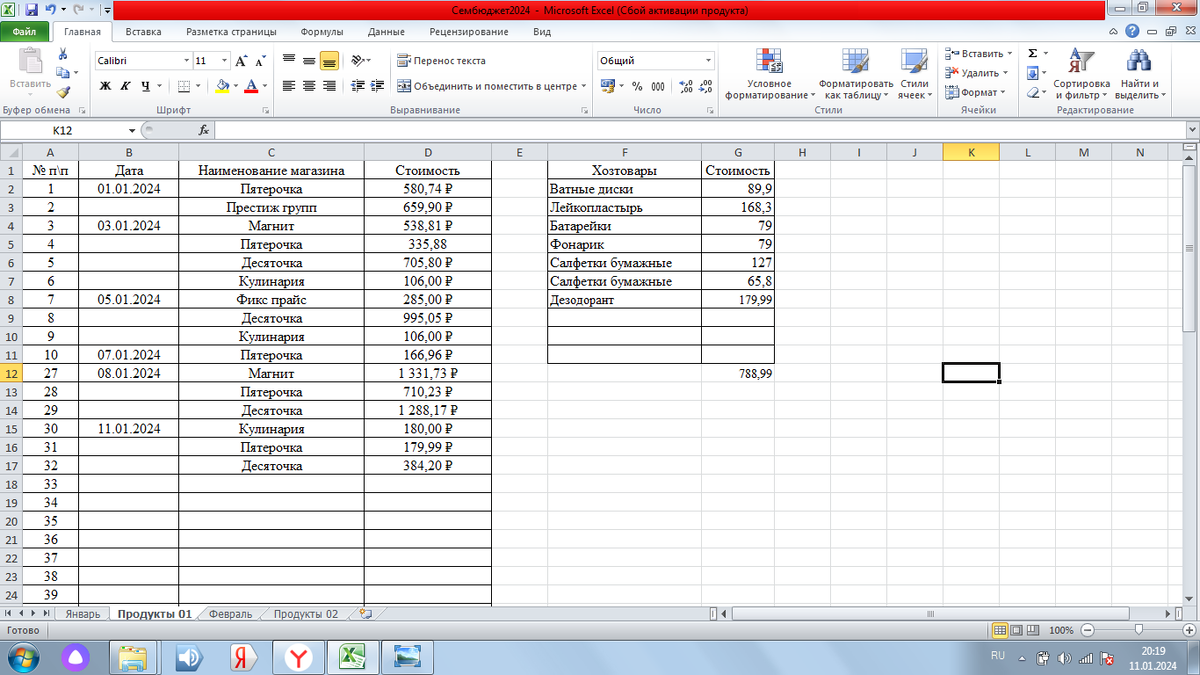1200x675 pixels.
Task: Open Форматировать как таблицу gallery
Action: [854, 73]
